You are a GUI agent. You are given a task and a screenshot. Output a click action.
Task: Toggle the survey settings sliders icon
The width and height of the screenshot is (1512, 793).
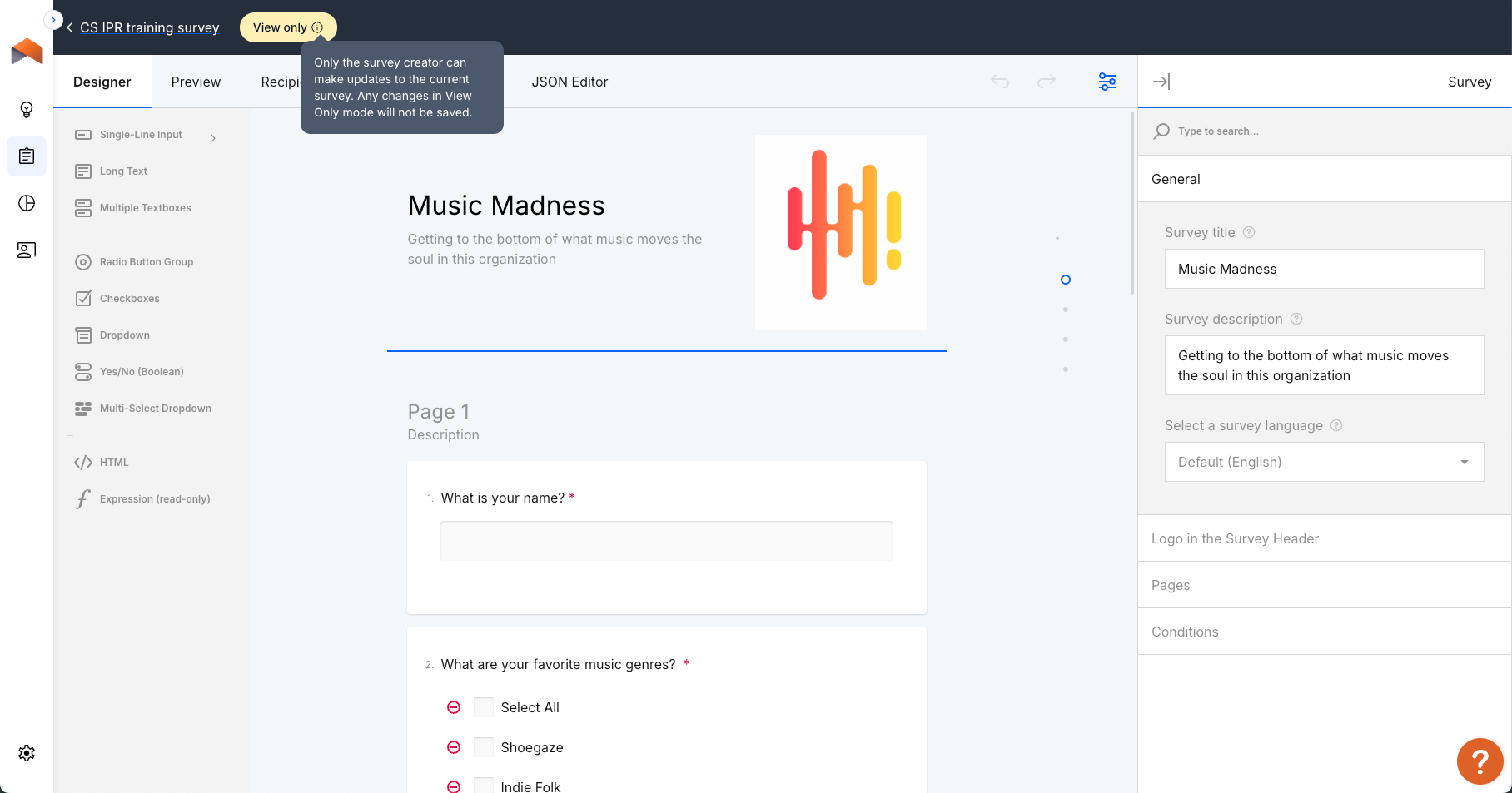(x=1107, y=82)
